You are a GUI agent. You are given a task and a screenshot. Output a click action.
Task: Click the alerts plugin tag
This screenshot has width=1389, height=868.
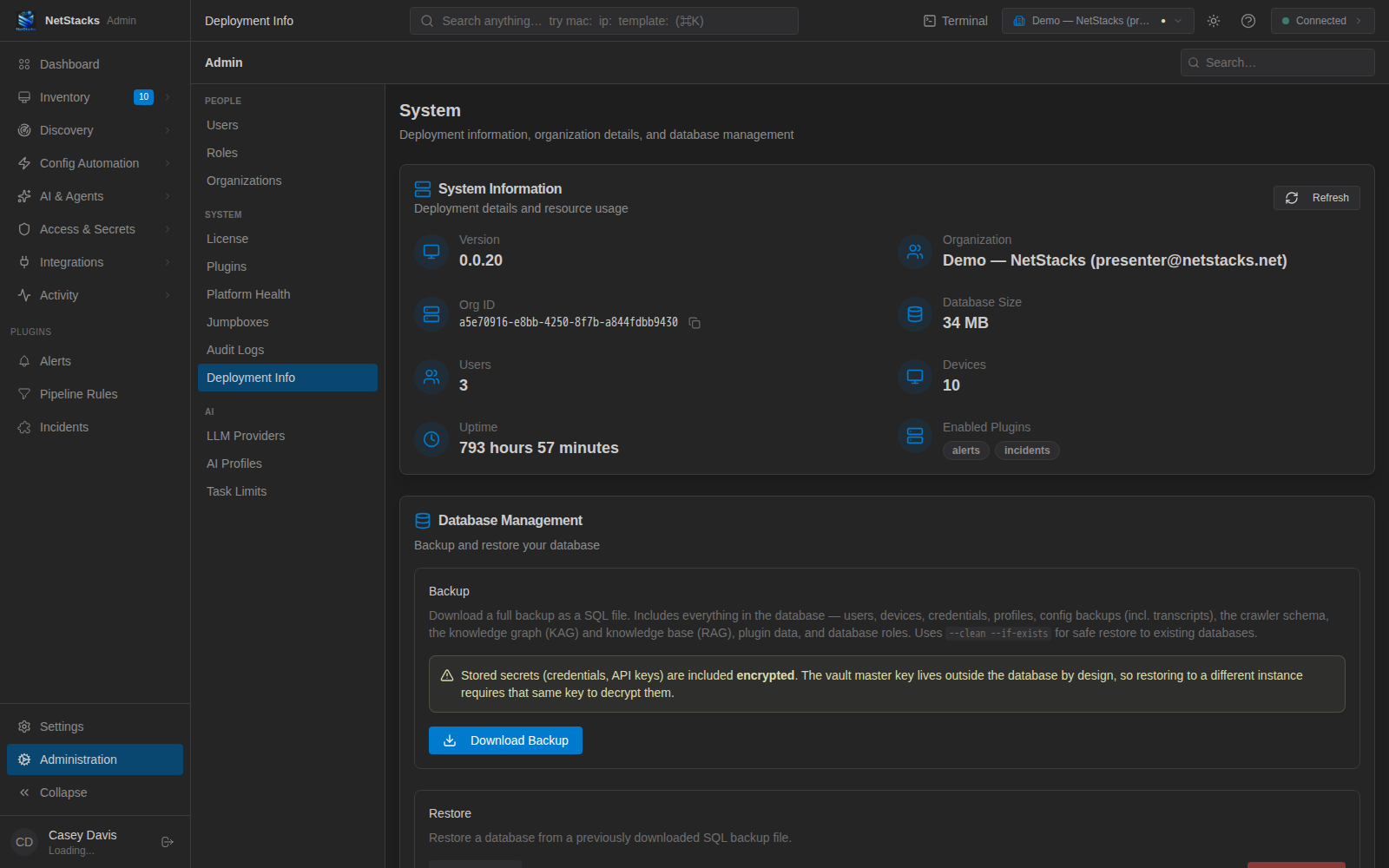click(965, 450)
